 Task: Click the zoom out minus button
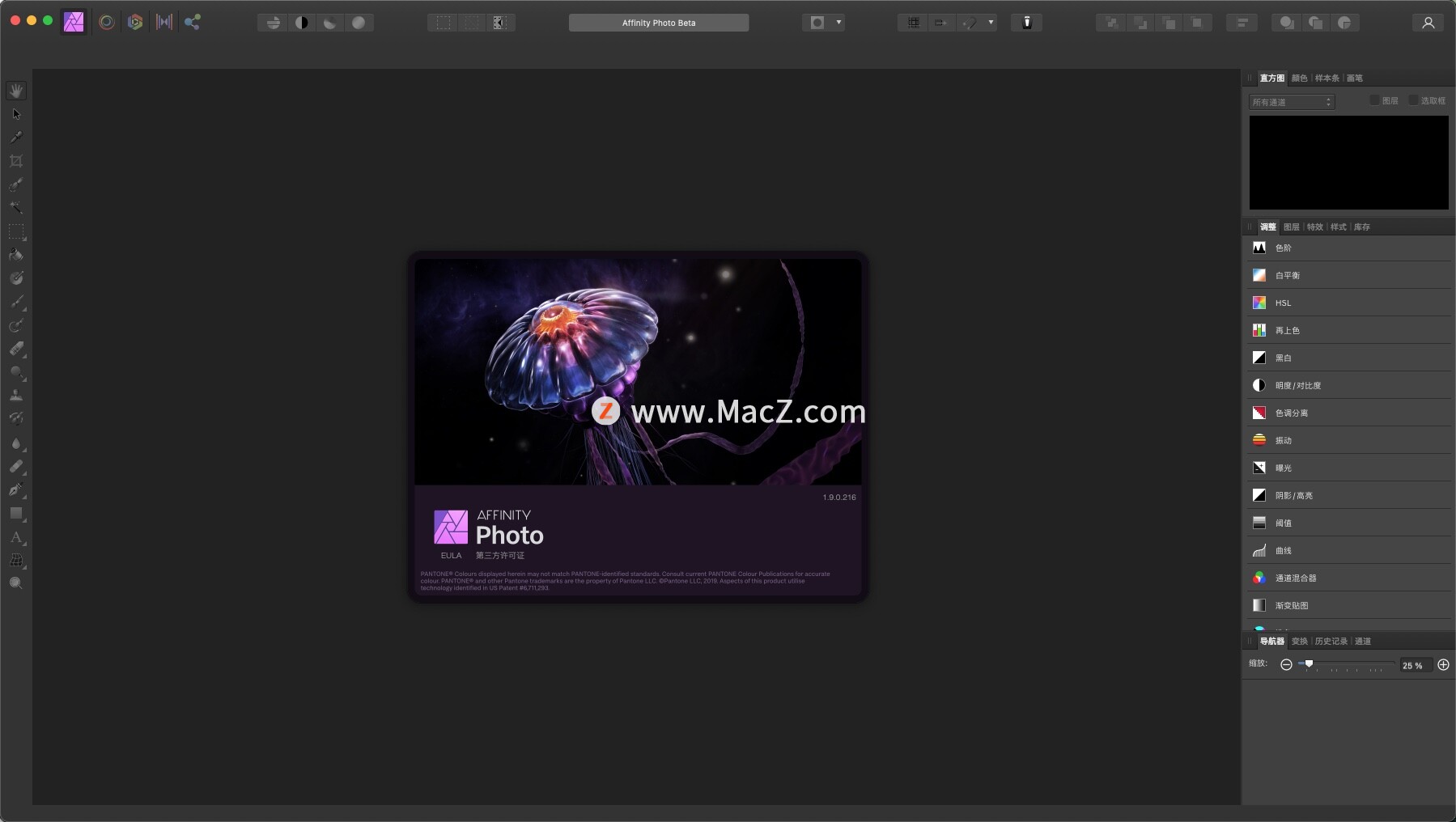point(1286,665)
